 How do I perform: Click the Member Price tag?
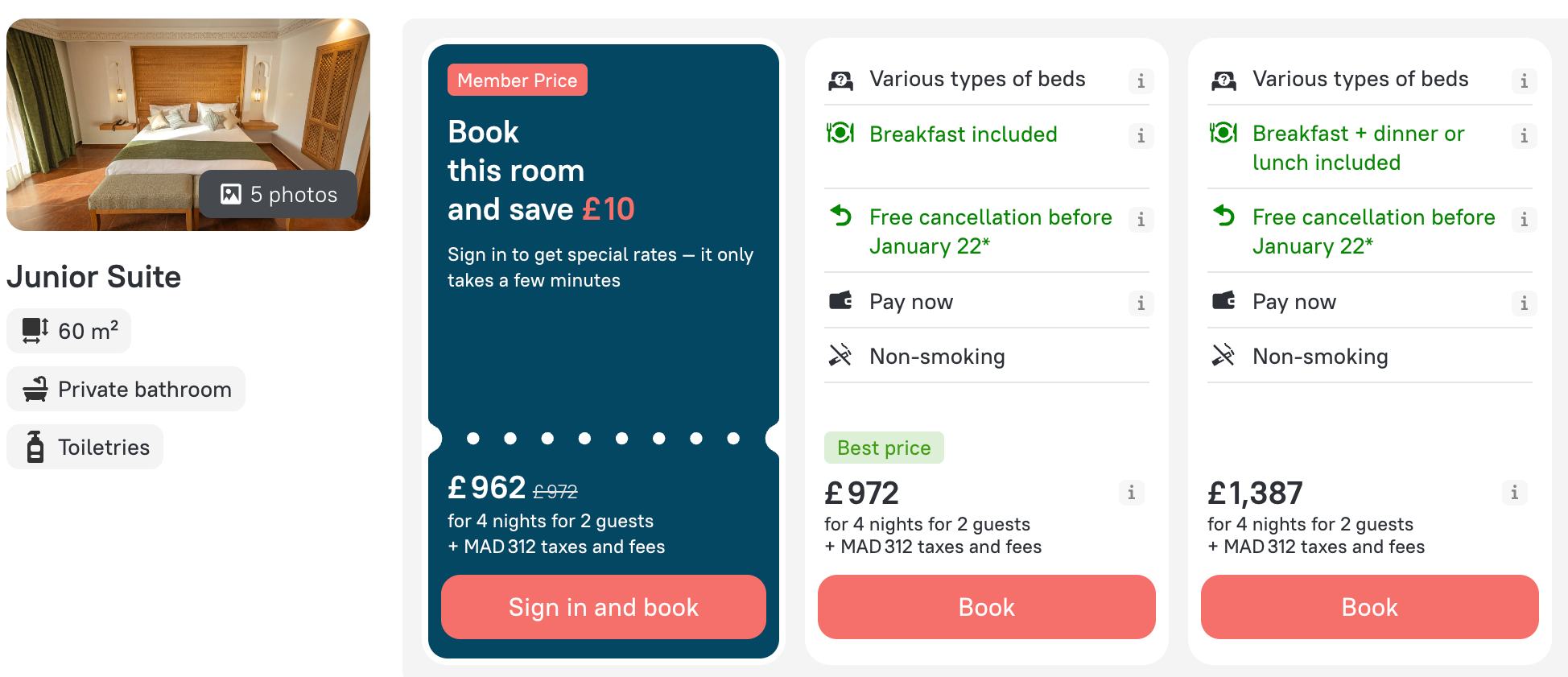(517, 80)
